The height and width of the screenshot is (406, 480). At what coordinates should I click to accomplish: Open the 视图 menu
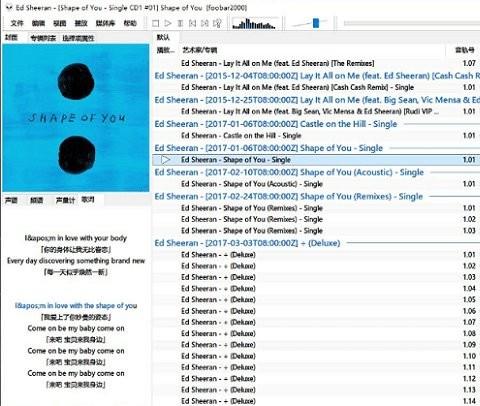point(60,23)
